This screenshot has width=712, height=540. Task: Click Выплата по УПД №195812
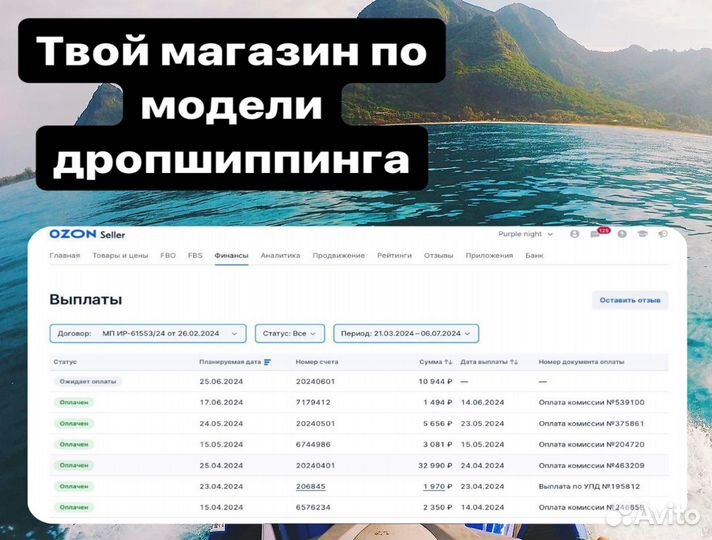tap(589, 486)
